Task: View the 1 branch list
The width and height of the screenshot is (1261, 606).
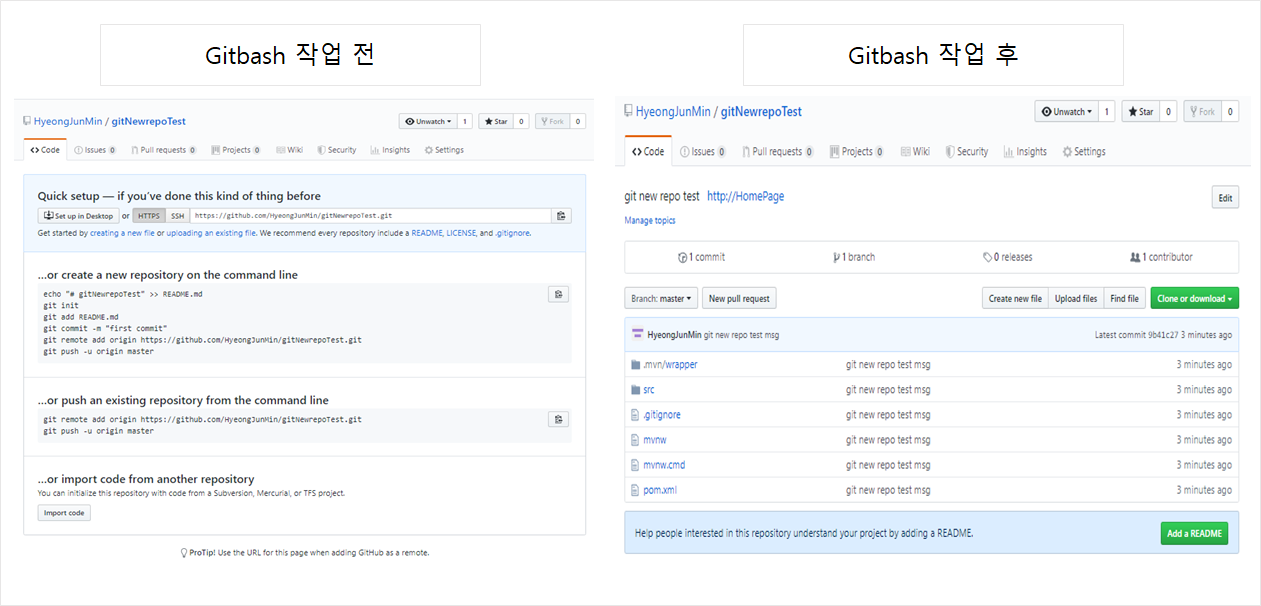Action: (x=853, y=257)
